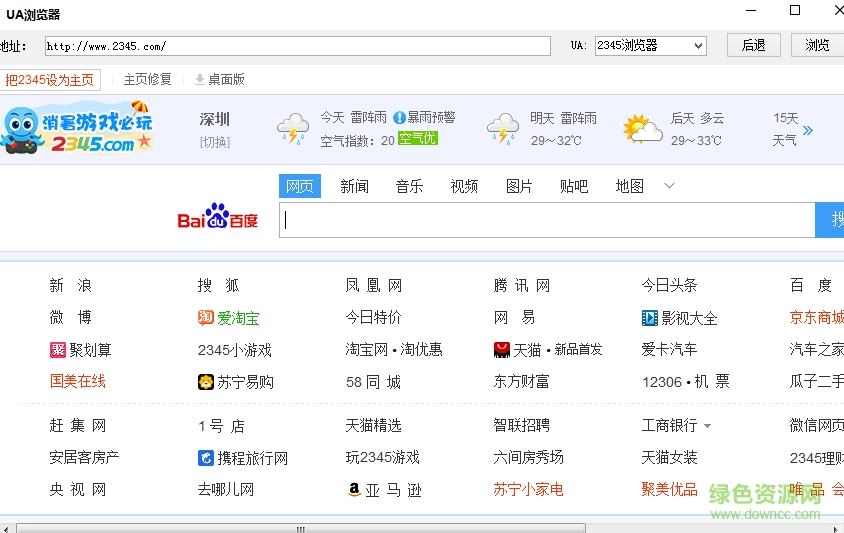
Task: Click the 影视大全 film icon
Action: pyautogui.click(x=650, y=318)
